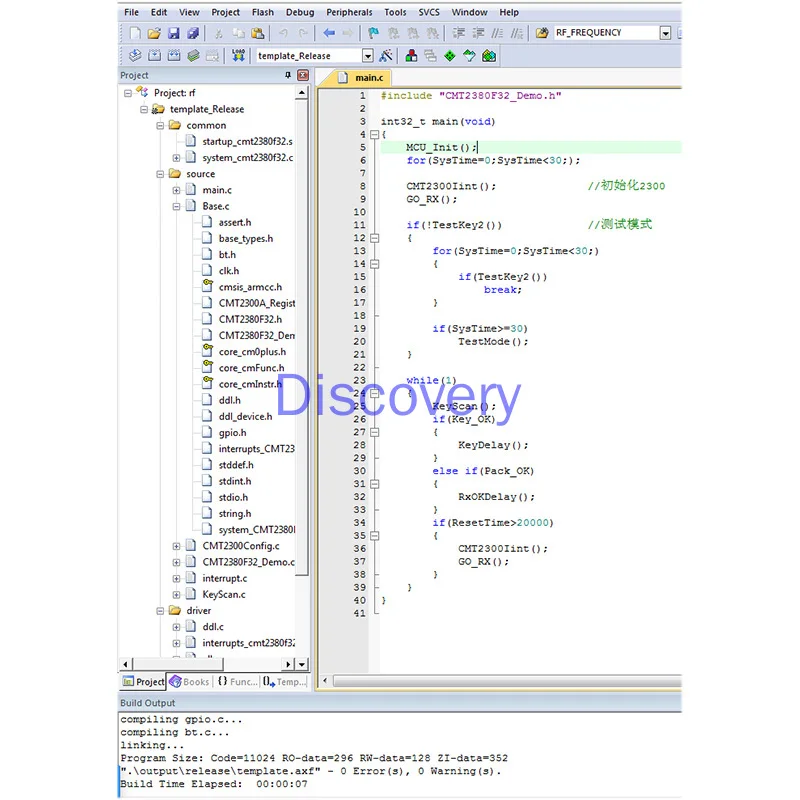
Task: Save the current file with the Save icon
Action: click(x=174, y=33)
